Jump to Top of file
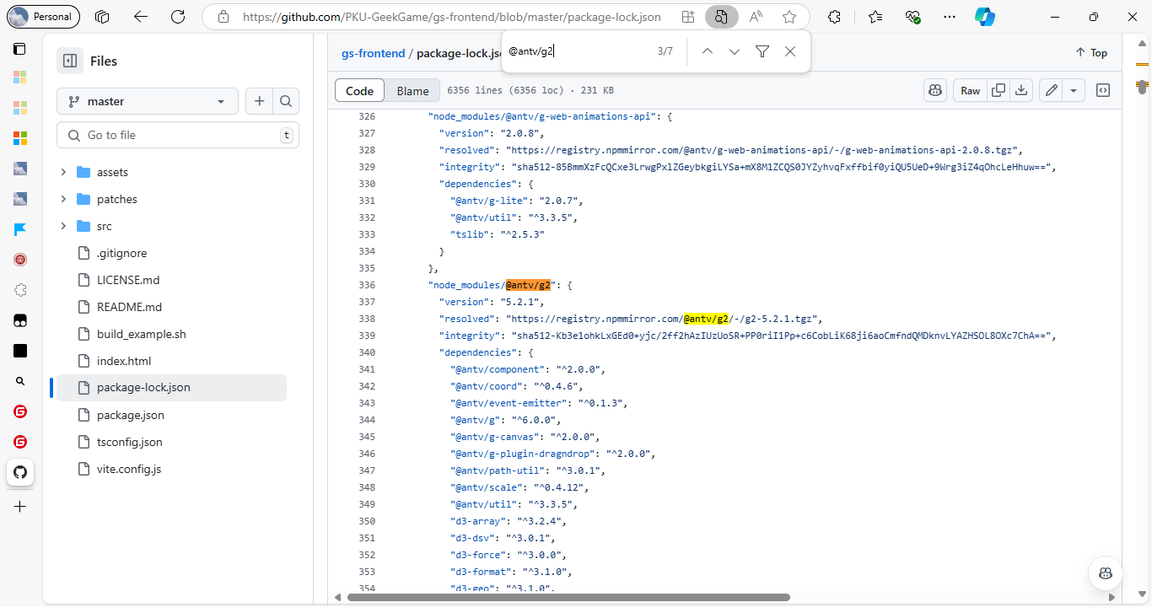 coord(1091,52)
